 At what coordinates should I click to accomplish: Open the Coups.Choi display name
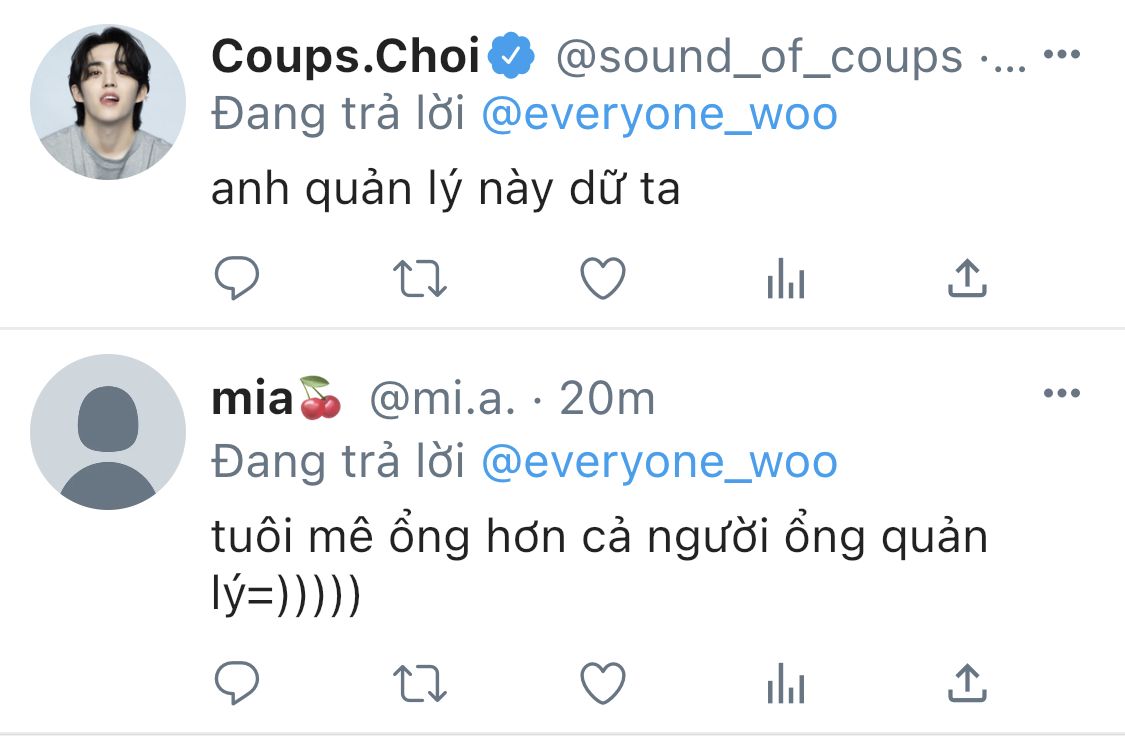[345, 56]
